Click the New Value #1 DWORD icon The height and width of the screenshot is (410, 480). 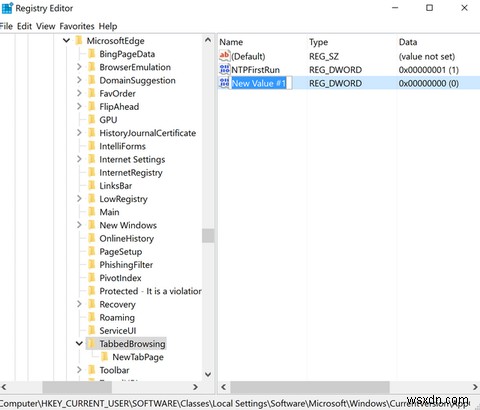pos(224,83)
